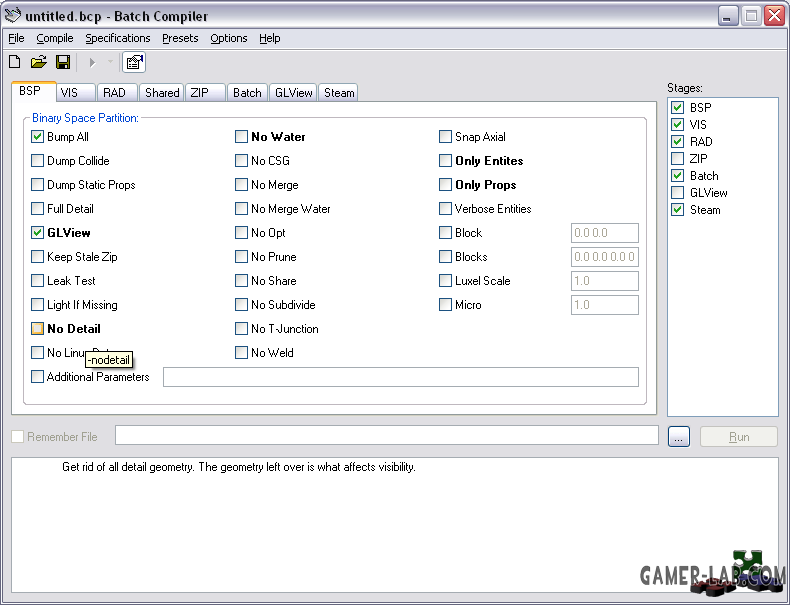Tick the Full Detail checkbox
The height and width of the screenshot is (605, 790).
pos(37,209)
